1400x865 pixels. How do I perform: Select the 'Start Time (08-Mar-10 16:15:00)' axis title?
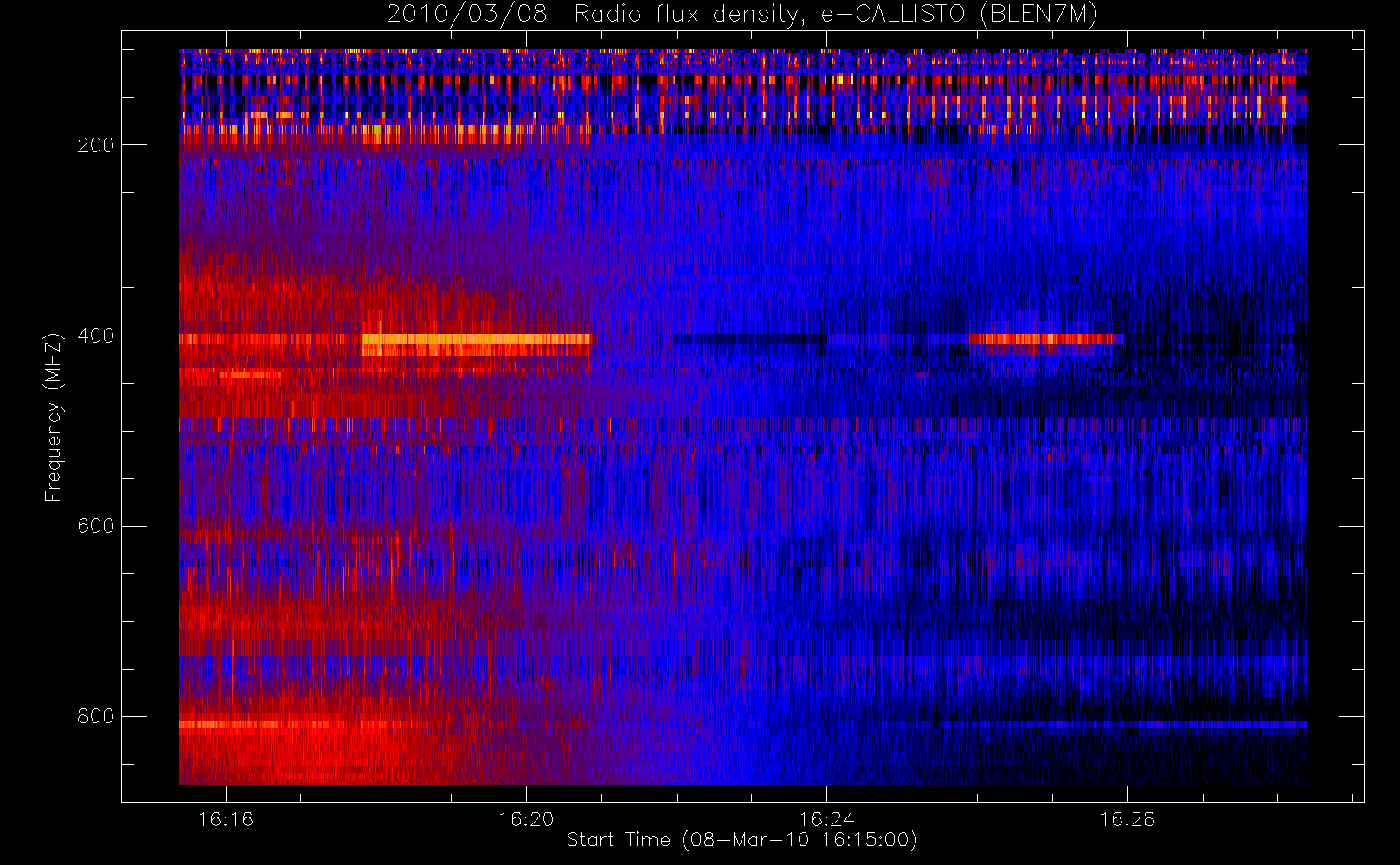(742, 840)
